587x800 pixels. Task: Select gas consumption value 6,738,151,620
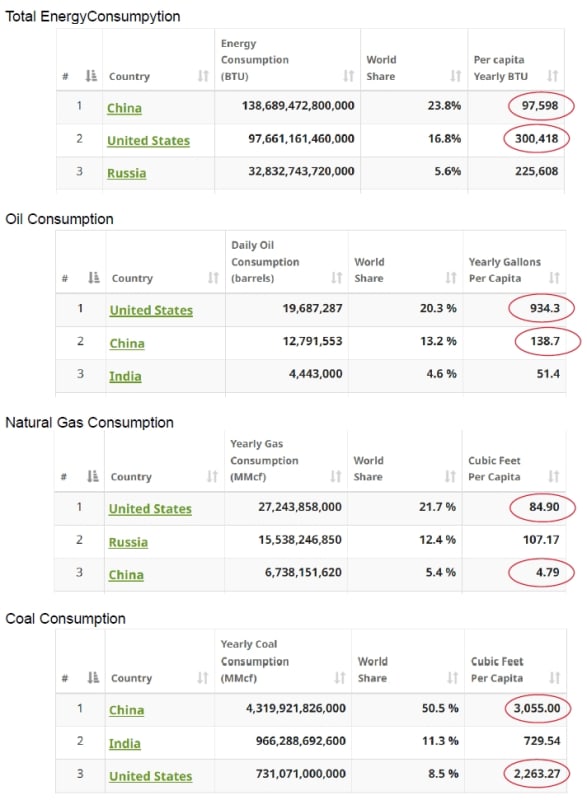pos(303,572)
